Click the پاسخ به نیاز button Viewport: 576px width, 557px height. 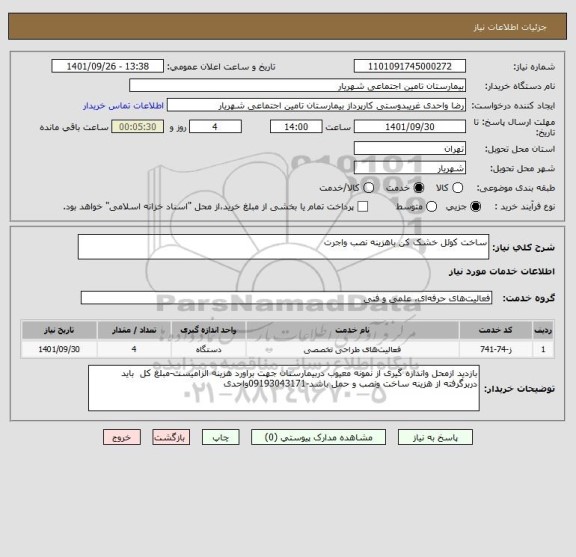(435, 437)
